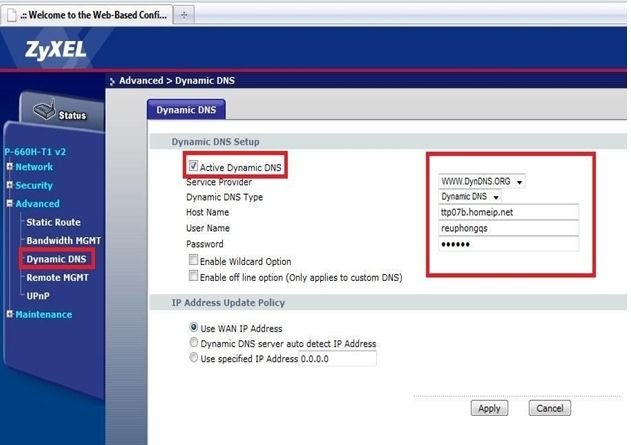Open Bandwidth MGMT in sidebar
This screenshot has height=445, width=631.
(64, 241)
